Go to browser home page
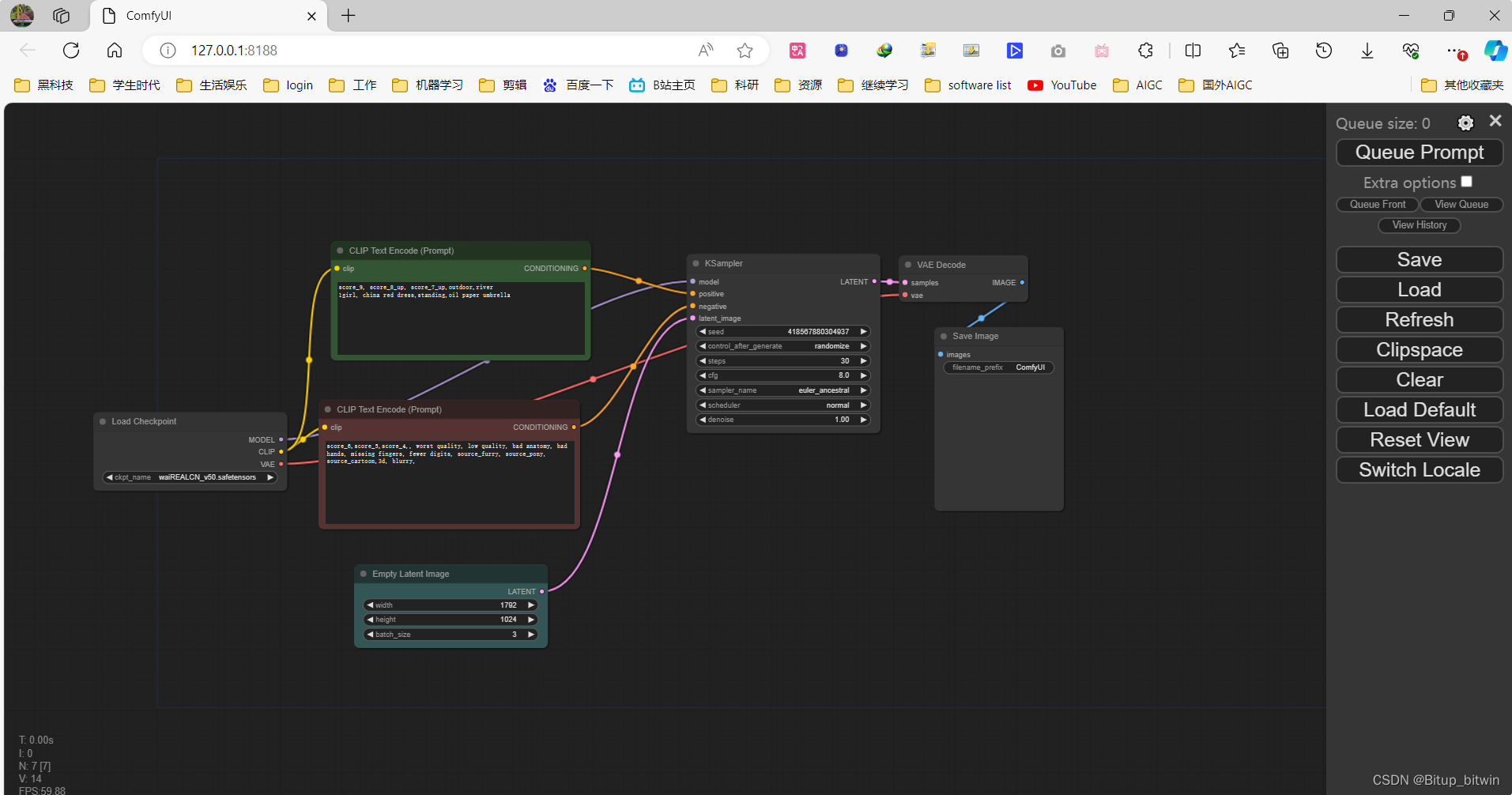Viewport: 1512px width, 795px height. 115,51
